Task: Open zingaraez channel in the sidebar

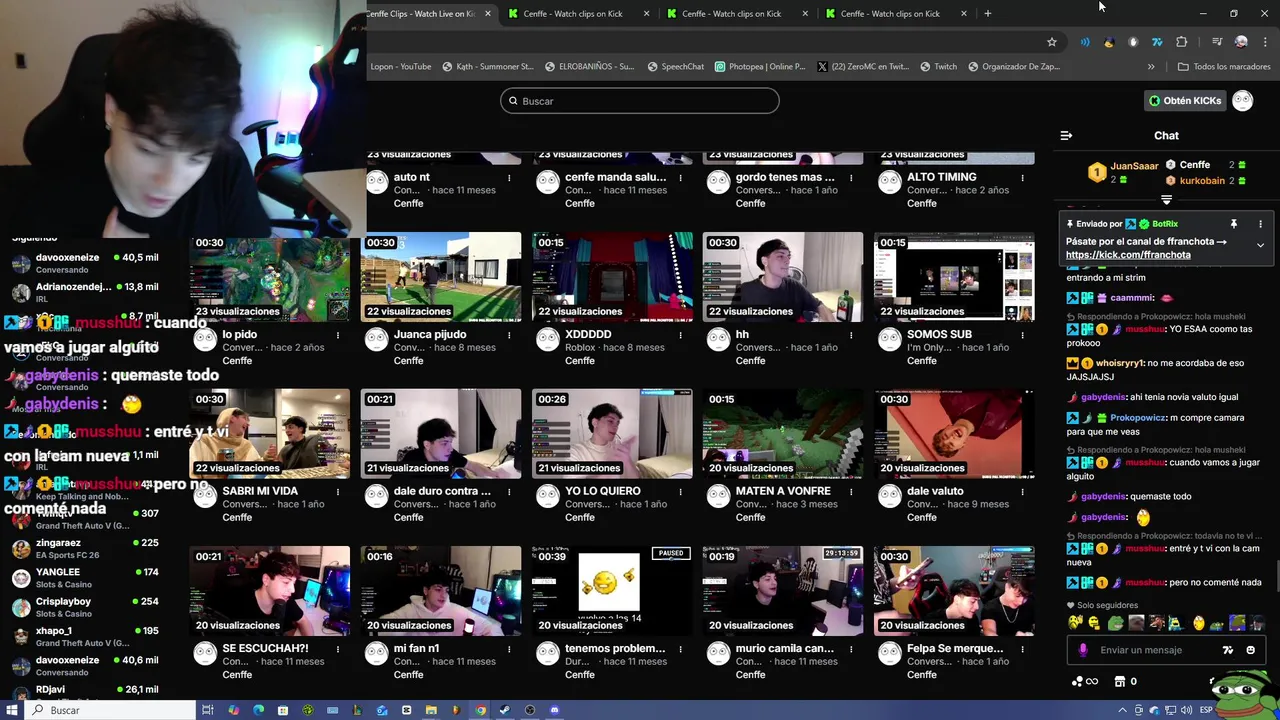Action: point(85,549)
